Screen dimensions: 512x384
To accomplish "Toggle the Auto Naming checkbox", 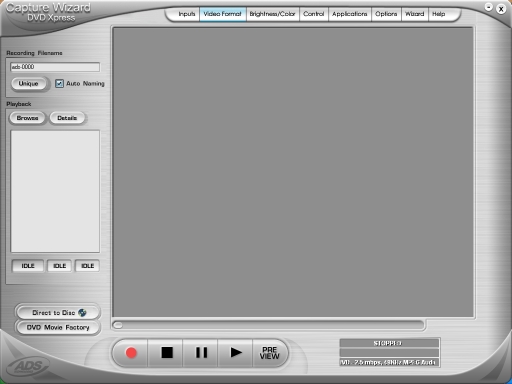I will tap(59, 83).
